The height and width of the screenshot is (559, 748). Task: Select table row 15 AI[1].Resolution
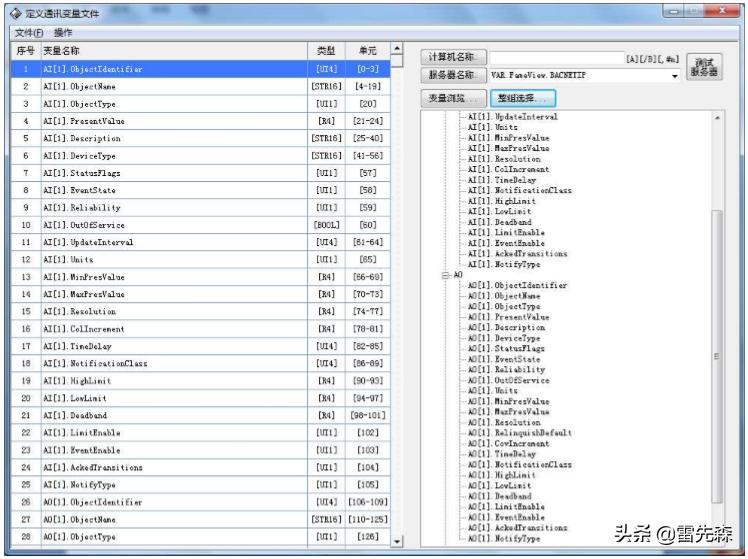tap(200, 311)
